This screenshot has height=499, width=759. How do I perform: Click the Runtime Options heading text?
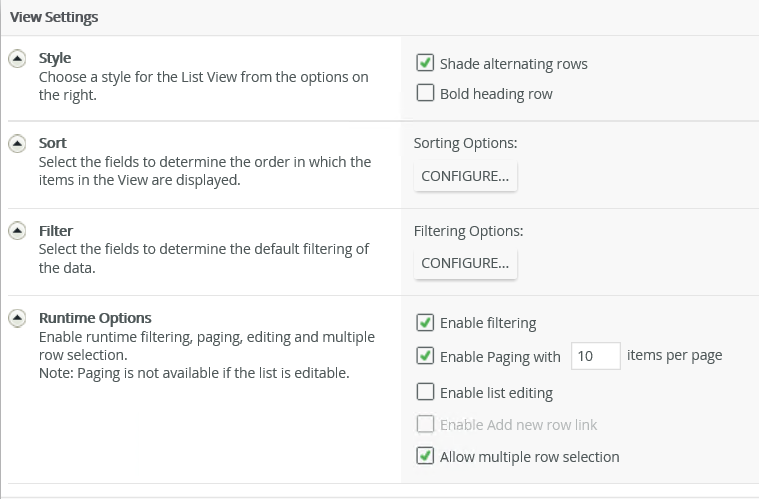(95, 319)
